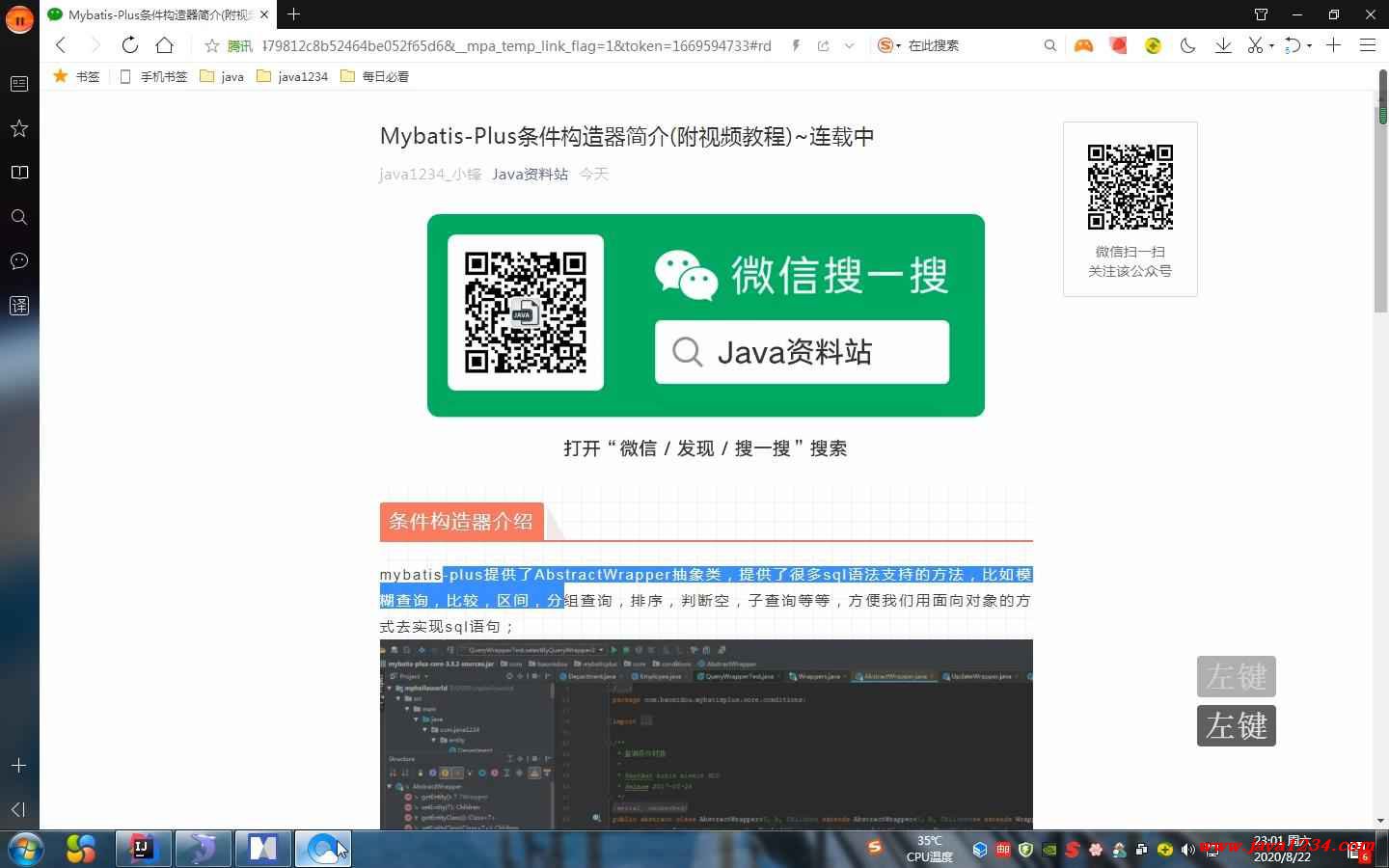Open the colorful pinwheel app in taskbar
This screenshot has width=1389, height=868.
pyautogui.click(x=82, y=849)
